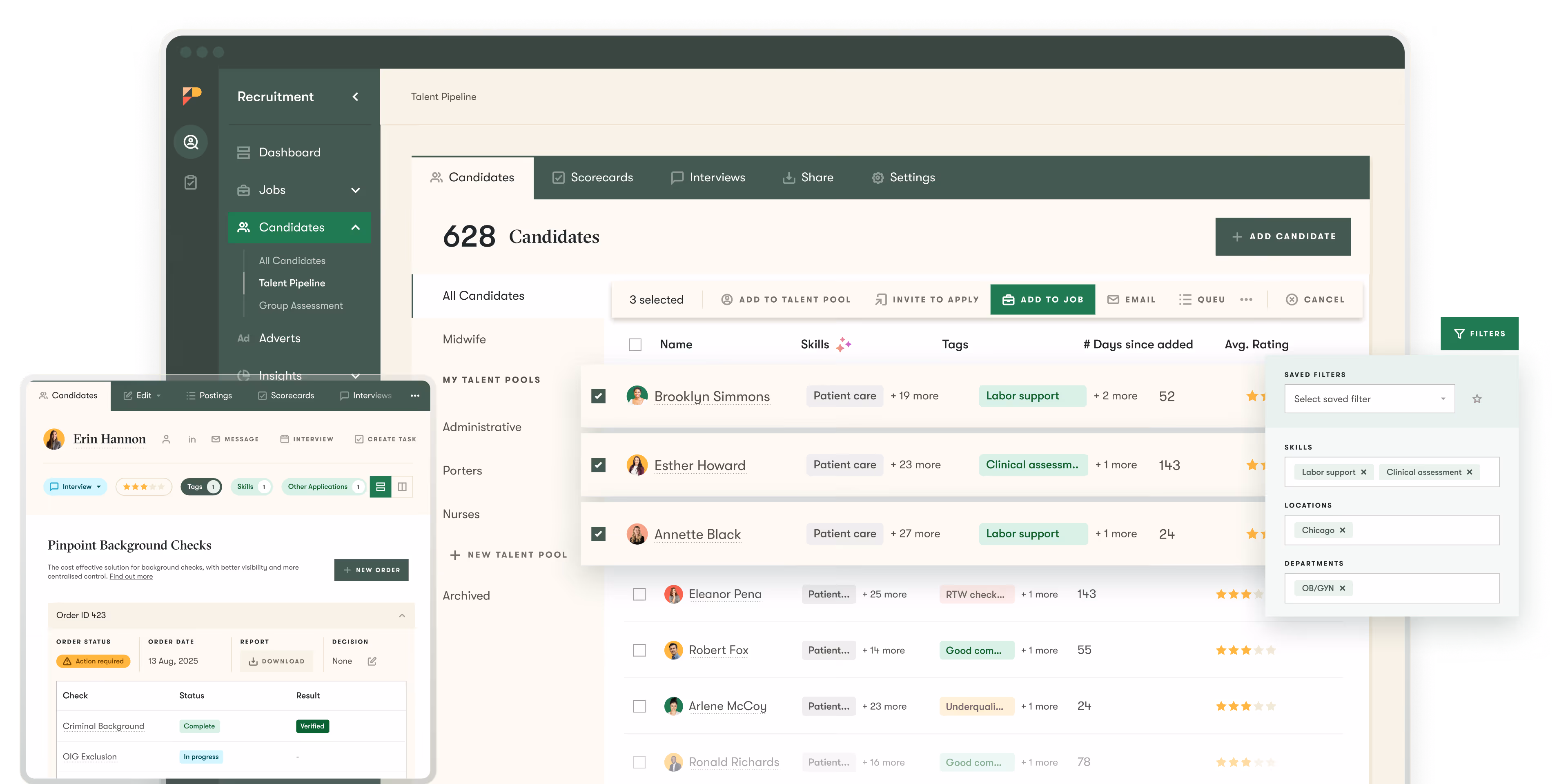This screenshot has height=784, width=1568.
Task: Uncheck Esther Howard row checkbox
Action: 598,465
